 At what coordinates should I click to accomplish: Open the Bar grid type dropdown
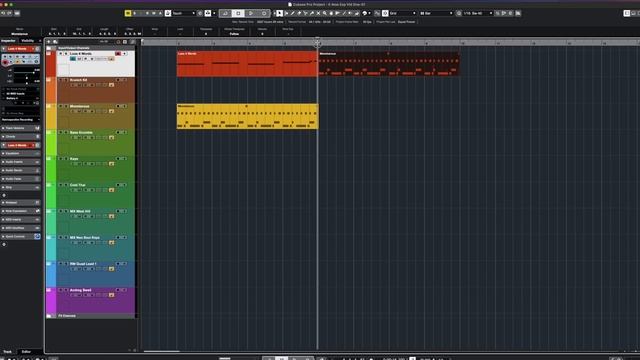click(x=436, y=13)
